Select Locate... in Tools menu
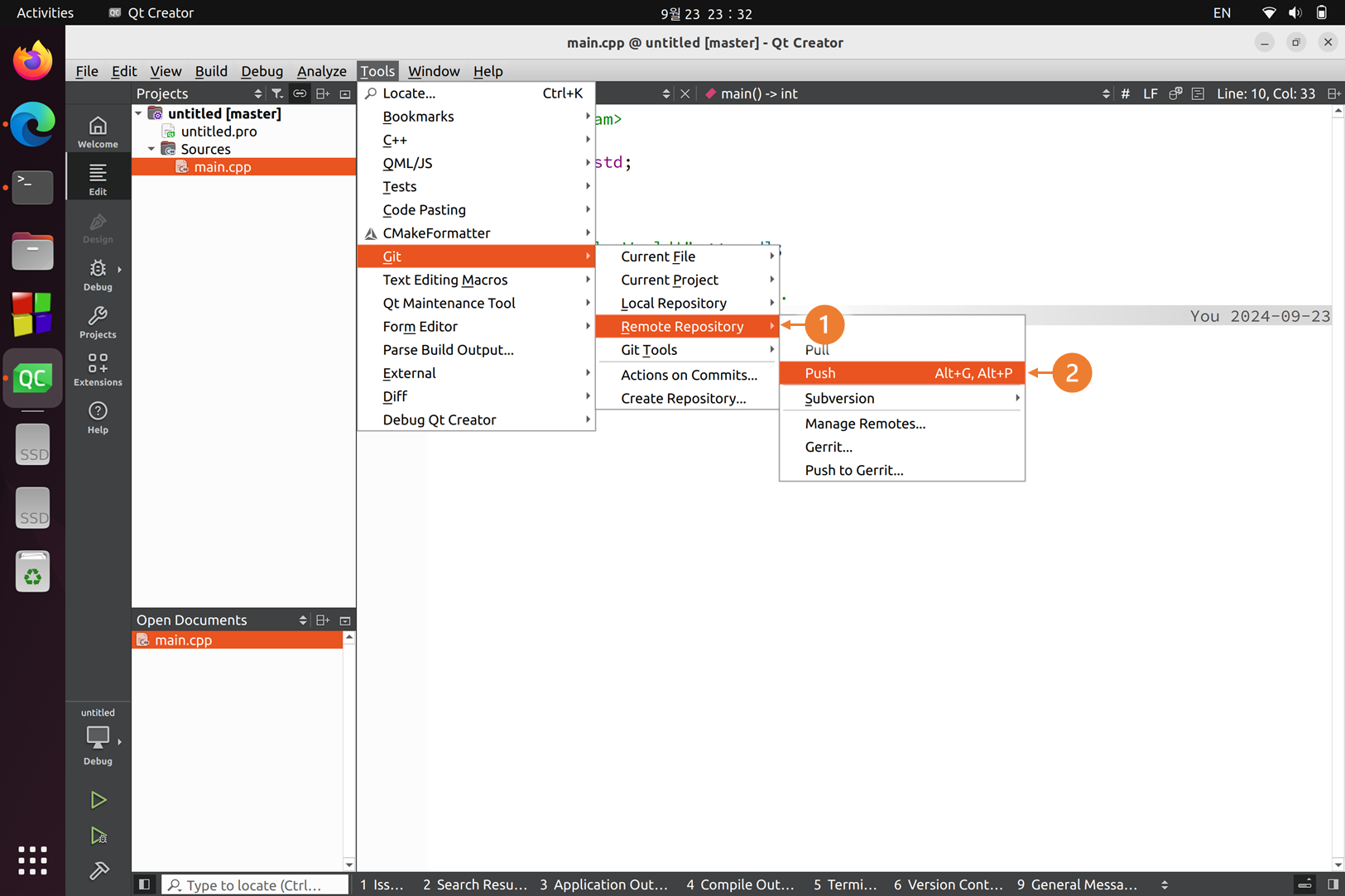 (x=476, y=93)
